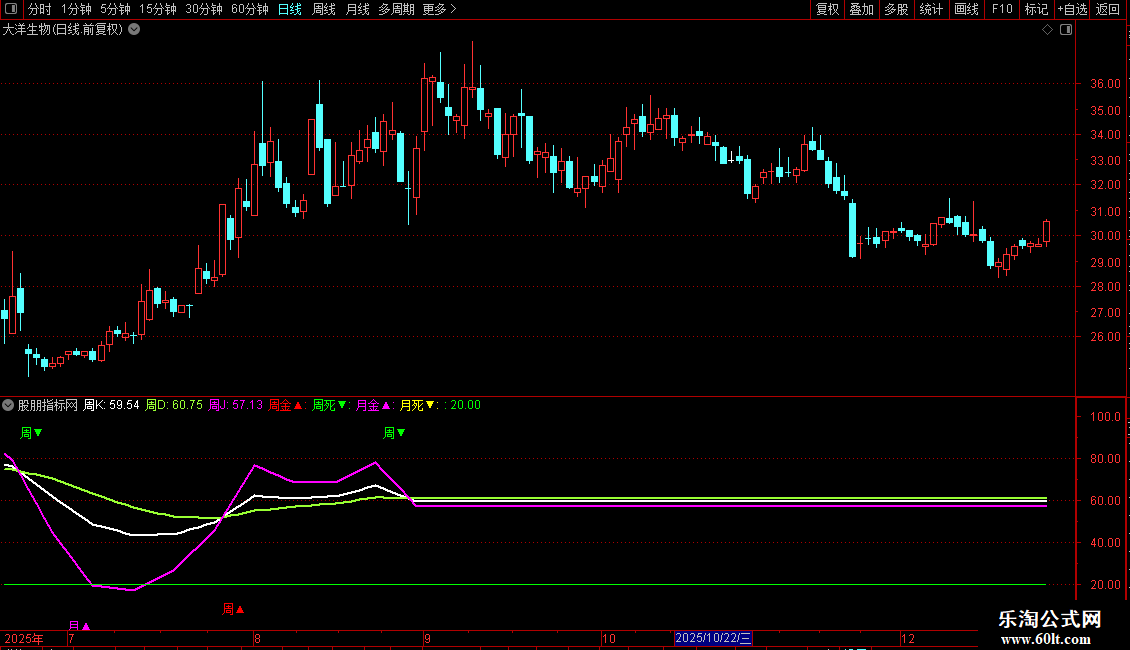Select the 5分钟 period tab
This screenshot has height=650, width=1130.
click(x=115, y=9)
